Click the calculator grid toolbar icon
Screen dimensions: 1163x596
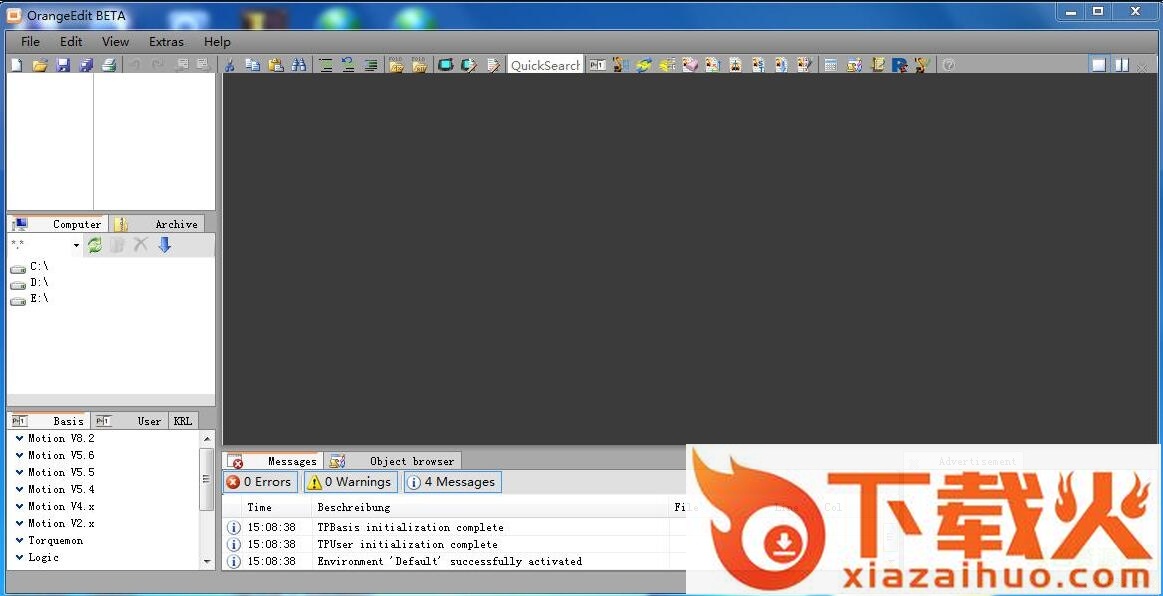tap(831, 65)
